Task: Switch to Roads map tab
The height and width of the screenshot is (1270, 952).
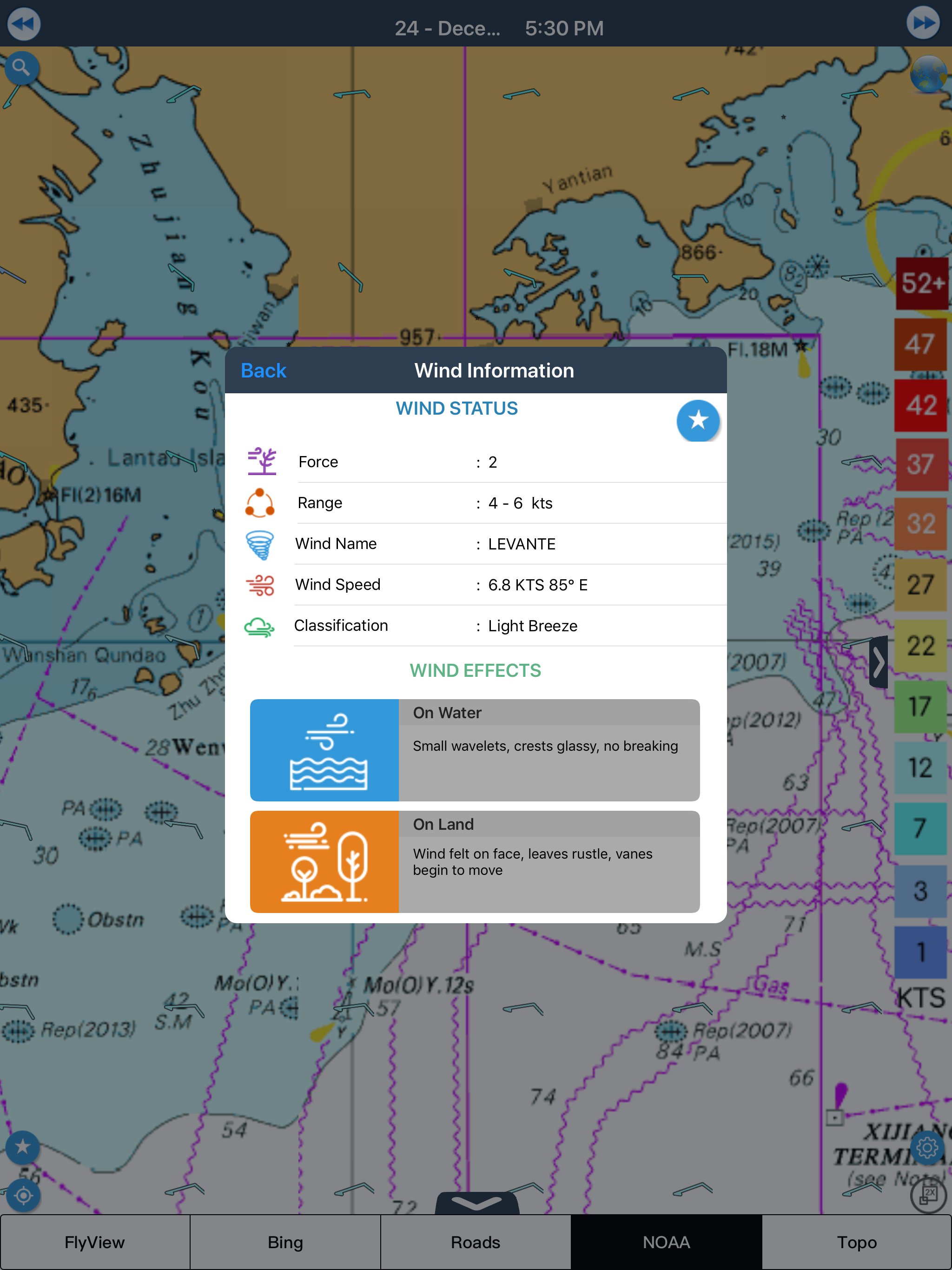Action: pos(476,1242)
